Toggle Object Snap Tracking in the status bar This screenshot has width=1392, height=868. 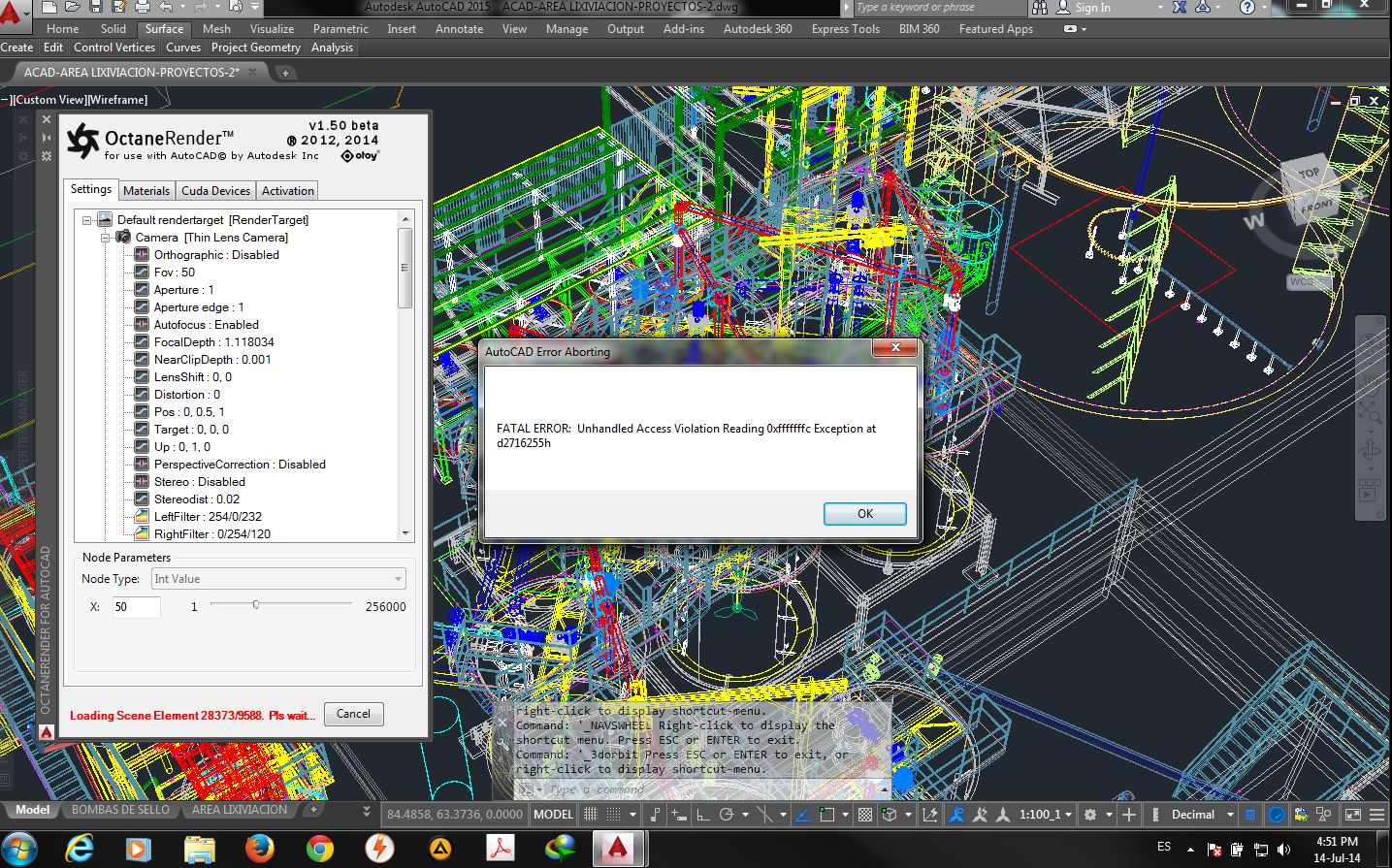pos(803,815)
